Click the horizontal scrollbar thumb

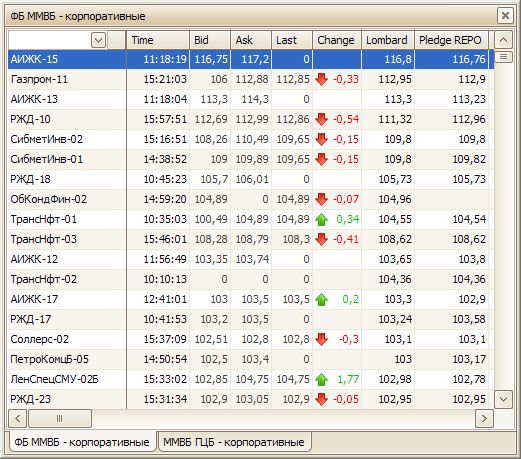pos(60,418)
